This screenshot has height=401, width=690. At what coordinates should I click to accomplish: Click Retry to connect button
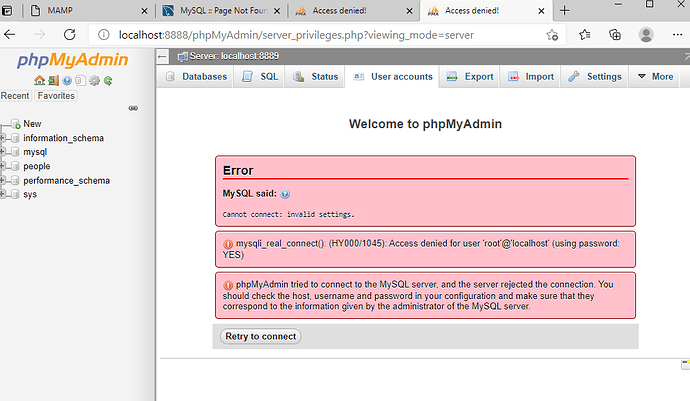[261, 336]
